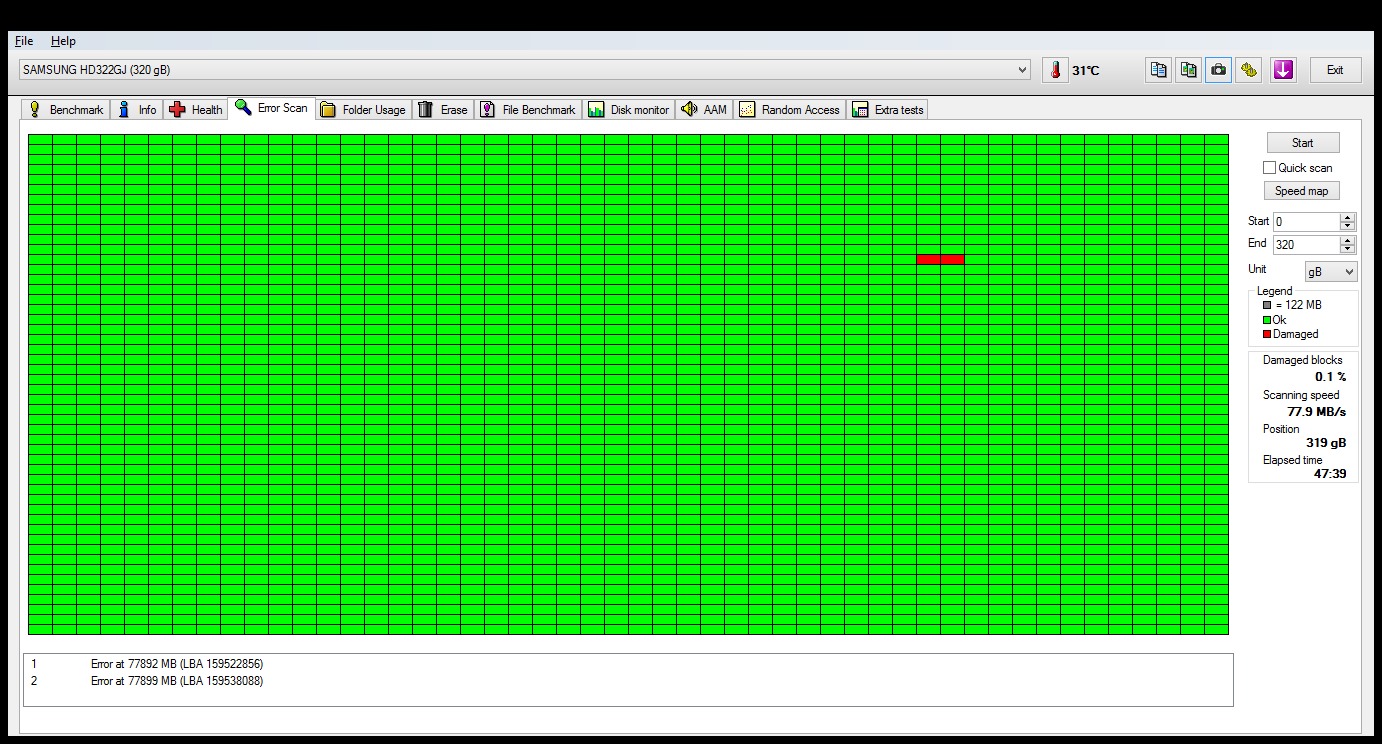
Task: Expand the SAMSUNG HD322GJ drive dropdown
Action: pyautogui.click(x=1022, y=70)
